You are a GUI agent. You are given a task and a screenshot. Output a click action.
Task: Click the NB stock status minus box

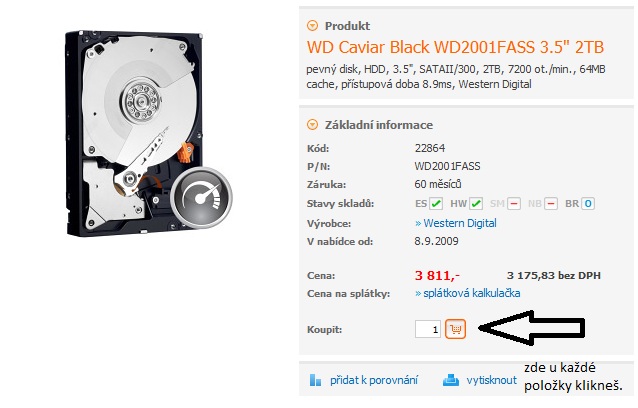coord(551,203)
